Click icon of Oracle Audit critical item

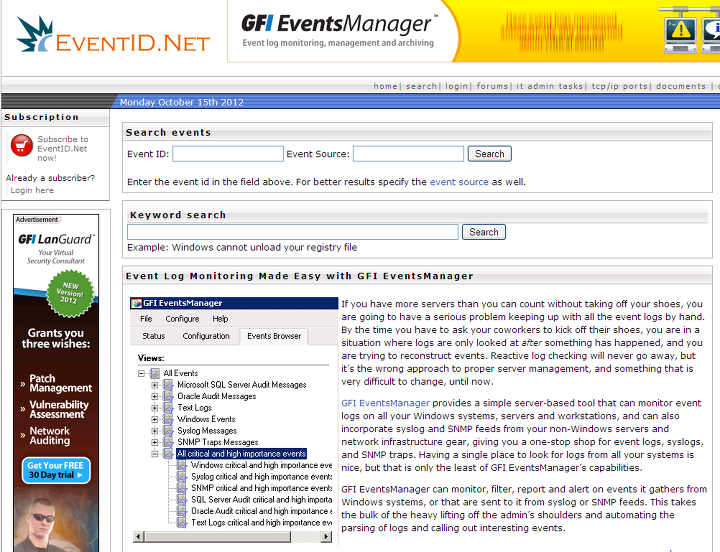[182, 511]
